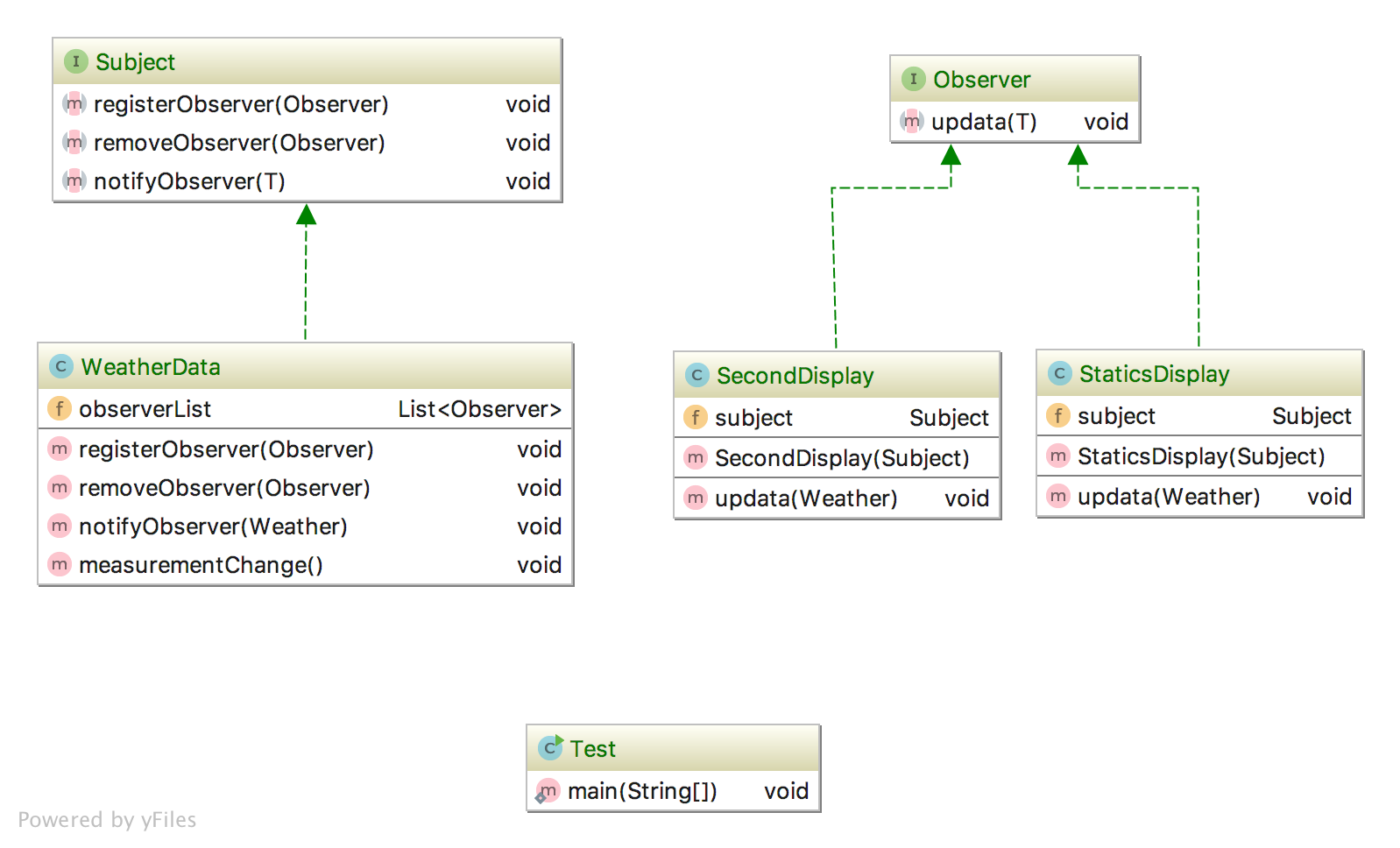
Task: Click the measurementChange() method name
Action: click(x=201, y=565)
